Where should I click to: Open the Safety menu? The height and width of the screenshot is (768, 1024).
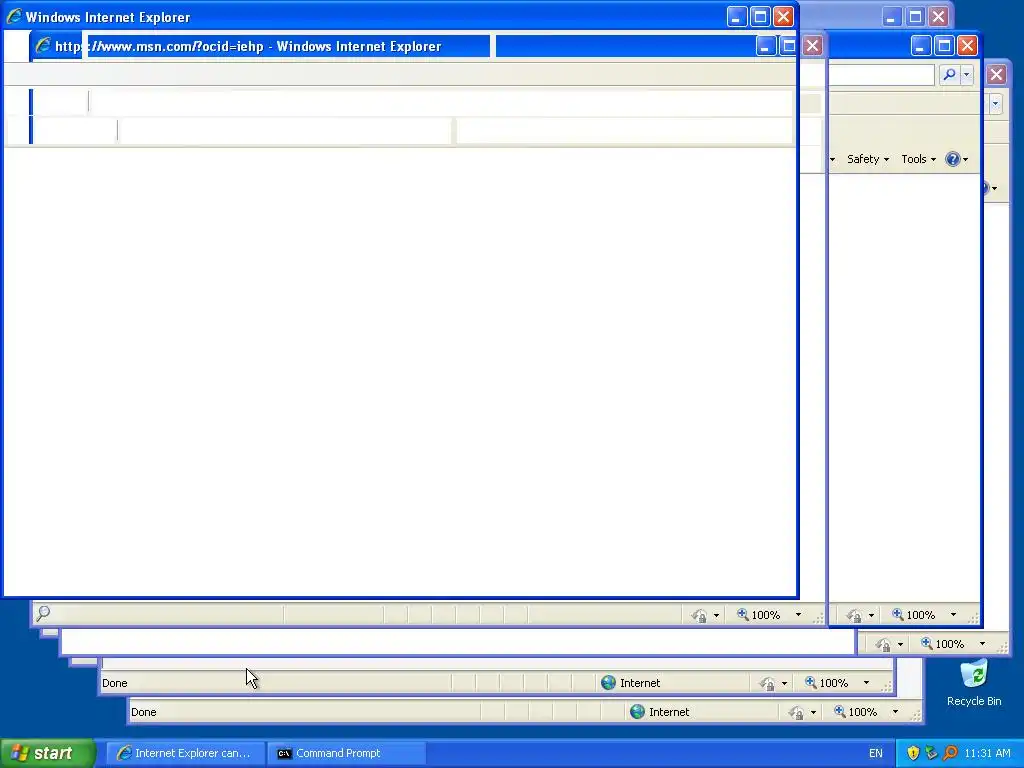click(x=867, y=159)
